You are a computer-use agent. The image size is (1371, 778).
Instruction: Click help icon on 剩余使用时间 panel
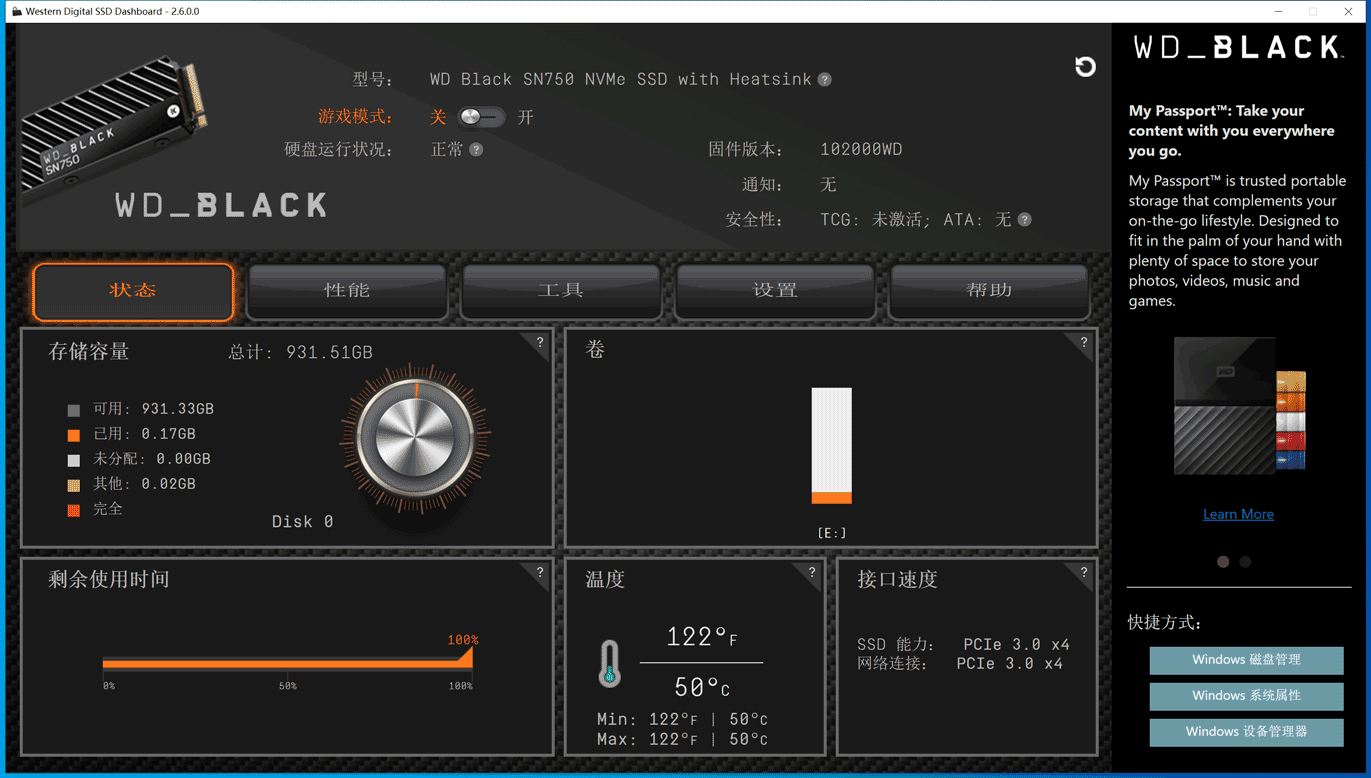coord(539,572)
